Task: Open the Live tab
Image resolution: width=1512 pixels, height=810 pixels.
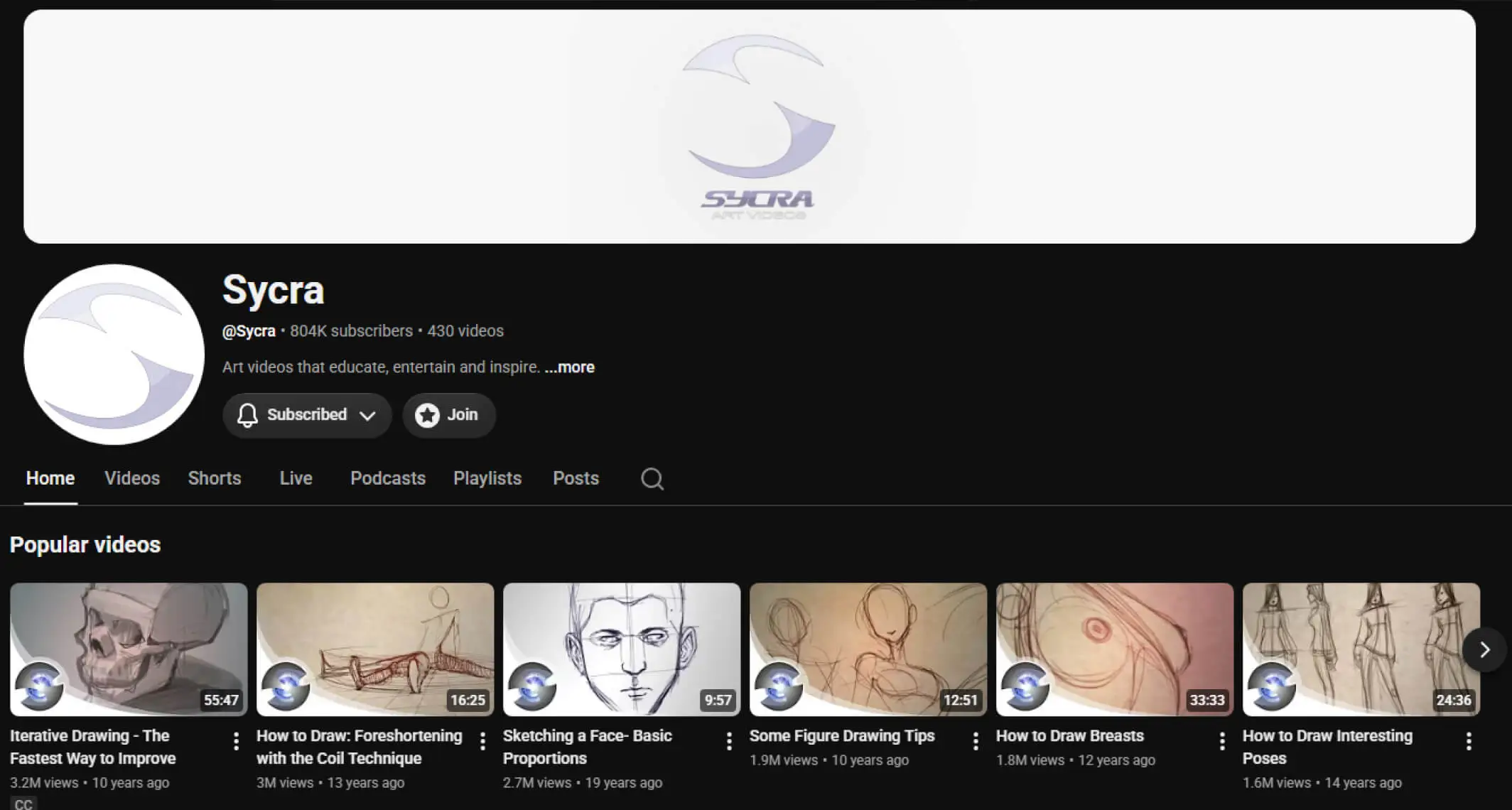Action: click(x=296, y=478)
